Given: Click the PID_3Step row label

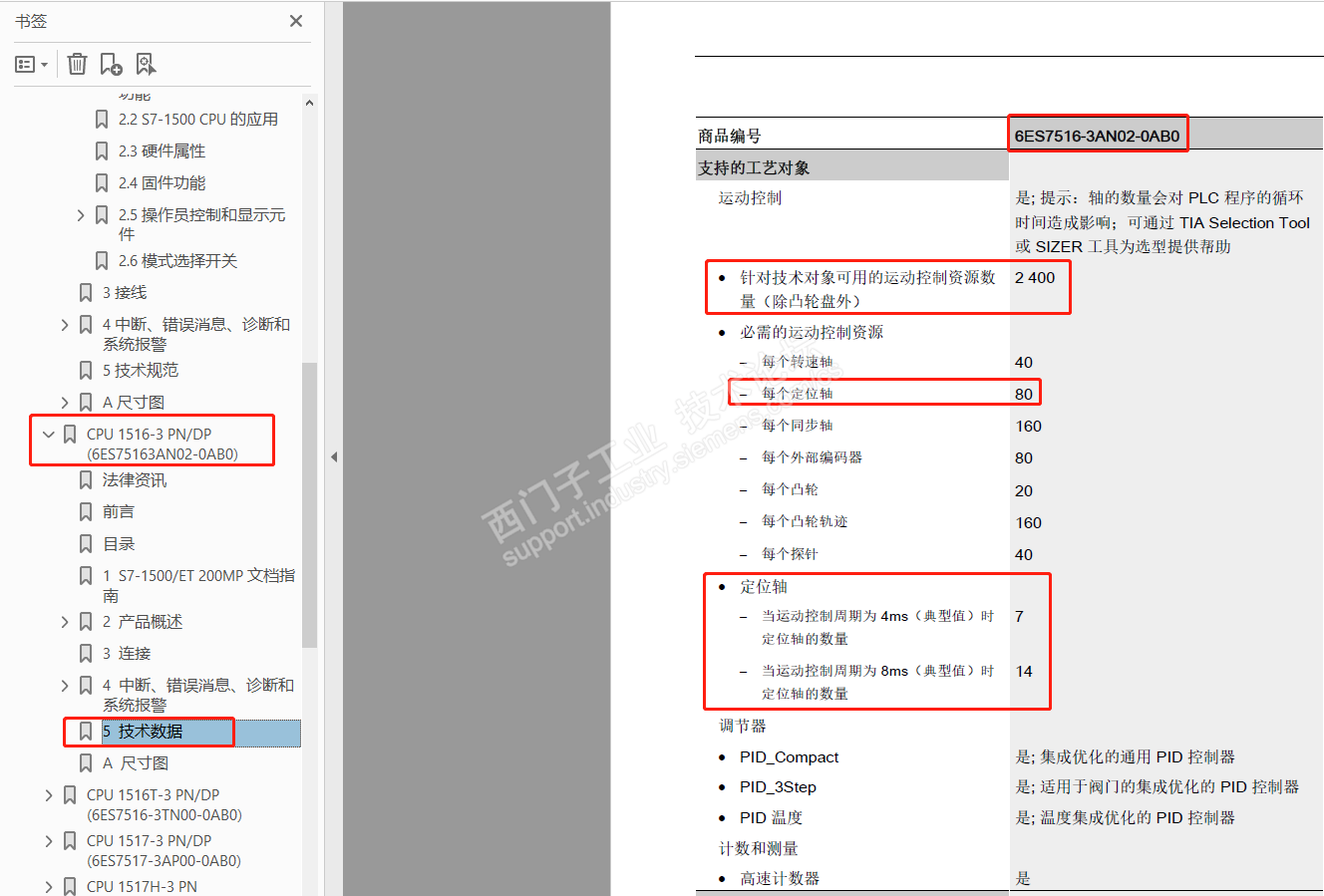Looking at the screenshot, I should pyautogui.click(x=778, y=787).
